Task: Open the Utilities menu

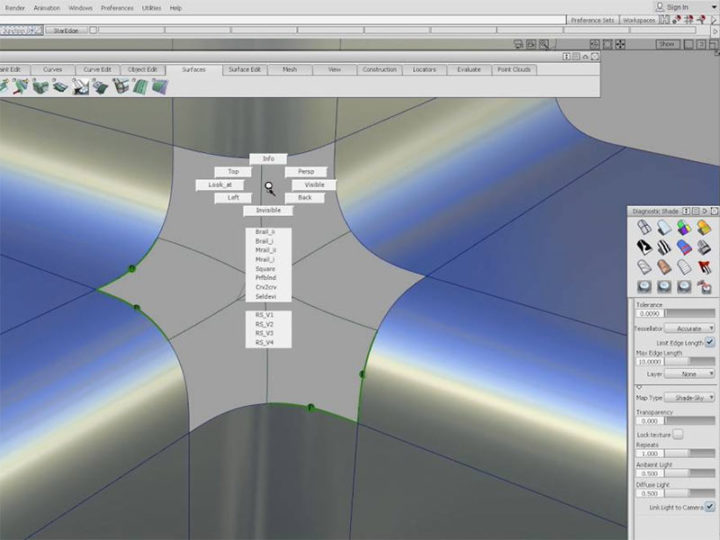Action: [x=151, y=8]
